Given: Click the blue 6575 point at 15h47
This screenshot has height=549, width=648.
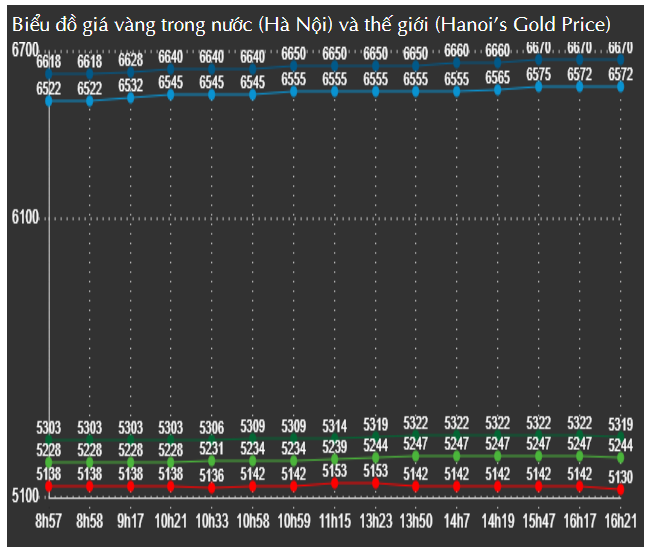Looking at the screenshot, I should [x=539, y=87].
